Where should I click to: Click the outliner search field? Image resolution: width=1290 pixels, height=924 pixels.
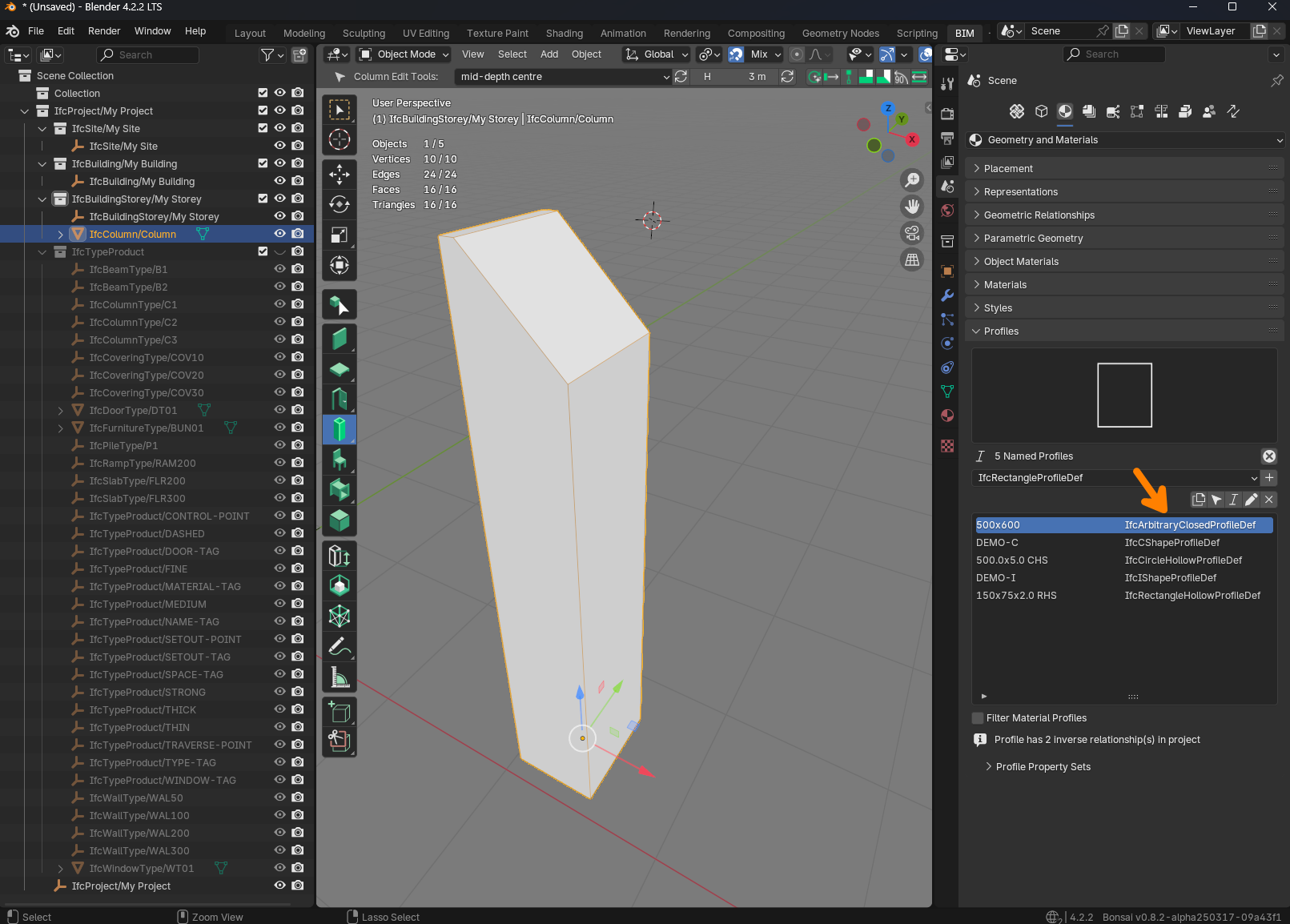(x=148, y=54)
